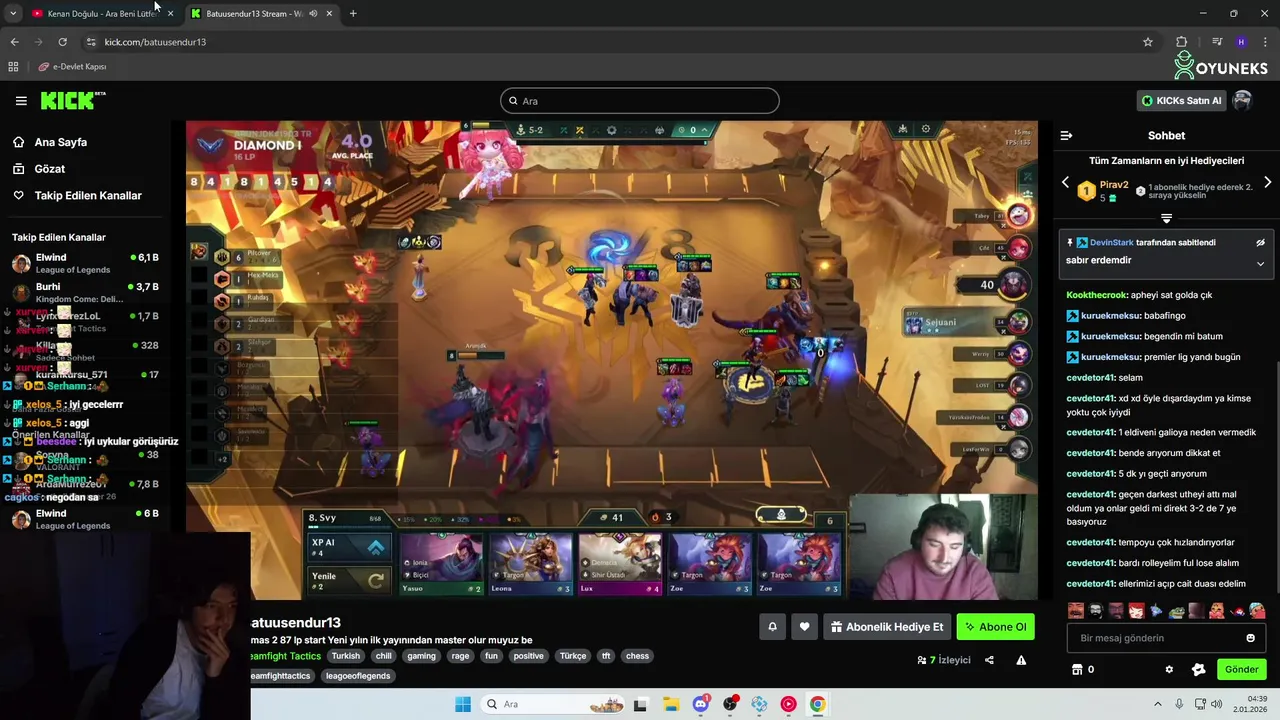Click the taskbar volume speaker icon
Viewport: 1280px width, 720px height.
1217,704
